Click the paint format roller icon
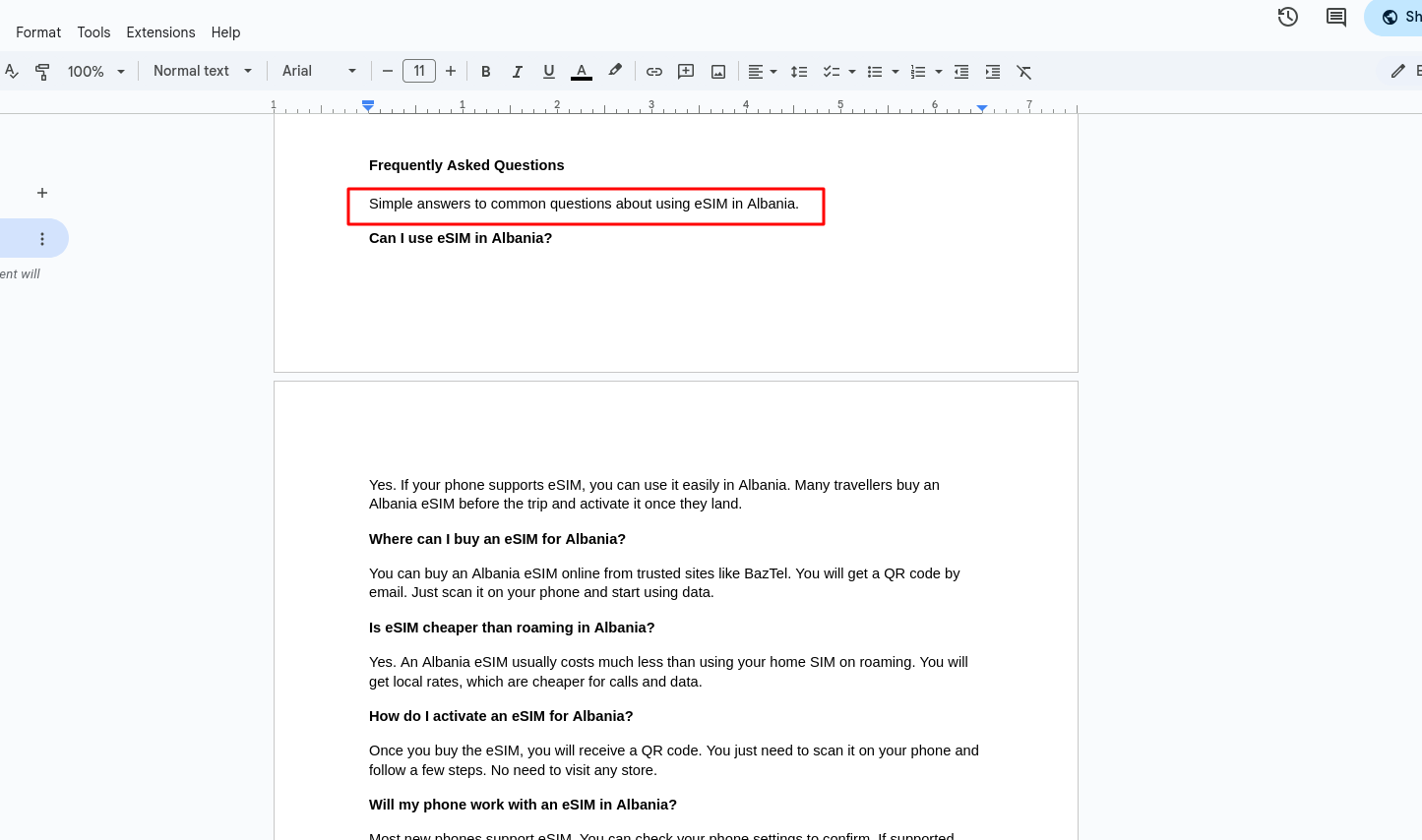 [42, 72]
